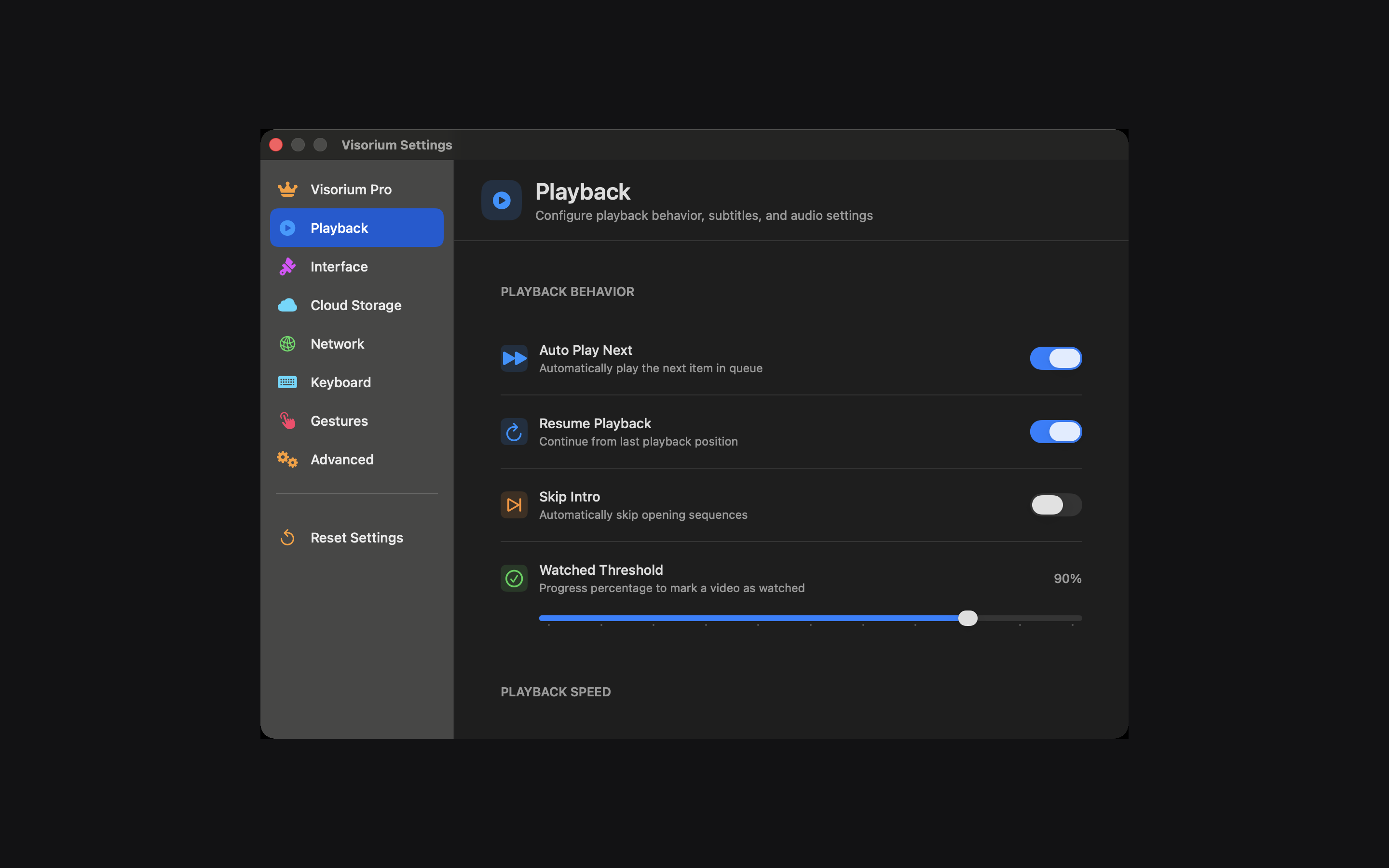The width and height of the screenshot is (1389, 868).
Task: Click the Network globe icon
Action: pyautogui.click(x=287, y=344)
